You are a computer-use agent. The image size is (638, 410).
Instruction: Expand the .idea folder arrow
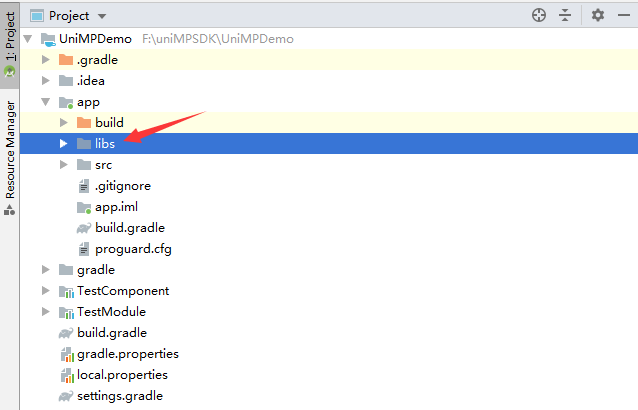46,81
